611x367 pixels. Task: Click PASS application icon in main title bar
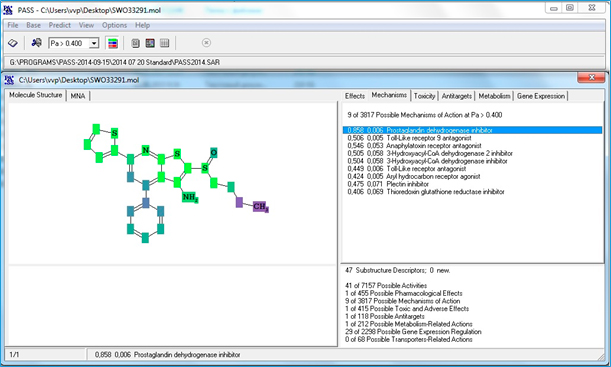pos(8,10)
